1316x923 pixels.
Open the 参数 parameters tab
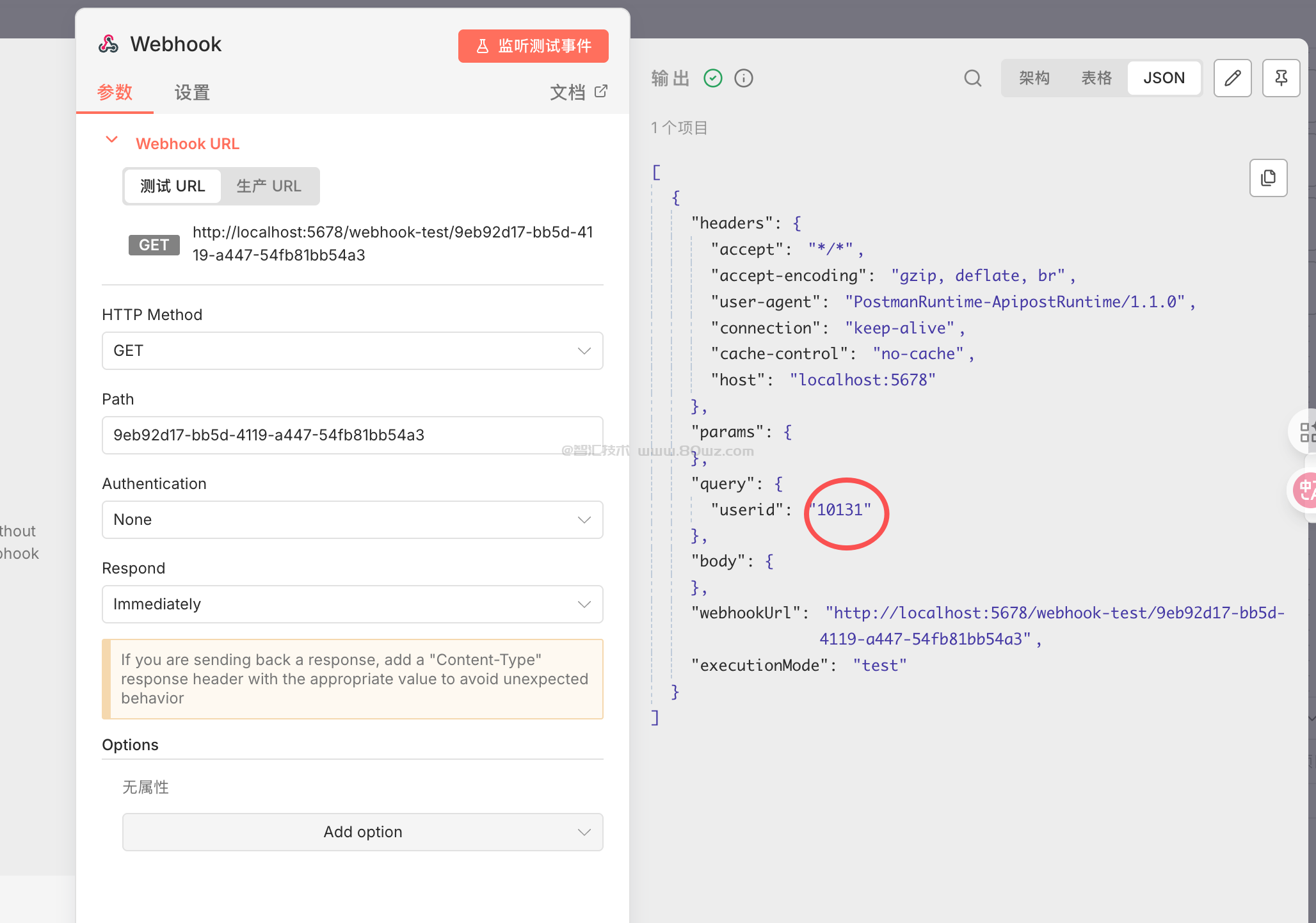115,93
